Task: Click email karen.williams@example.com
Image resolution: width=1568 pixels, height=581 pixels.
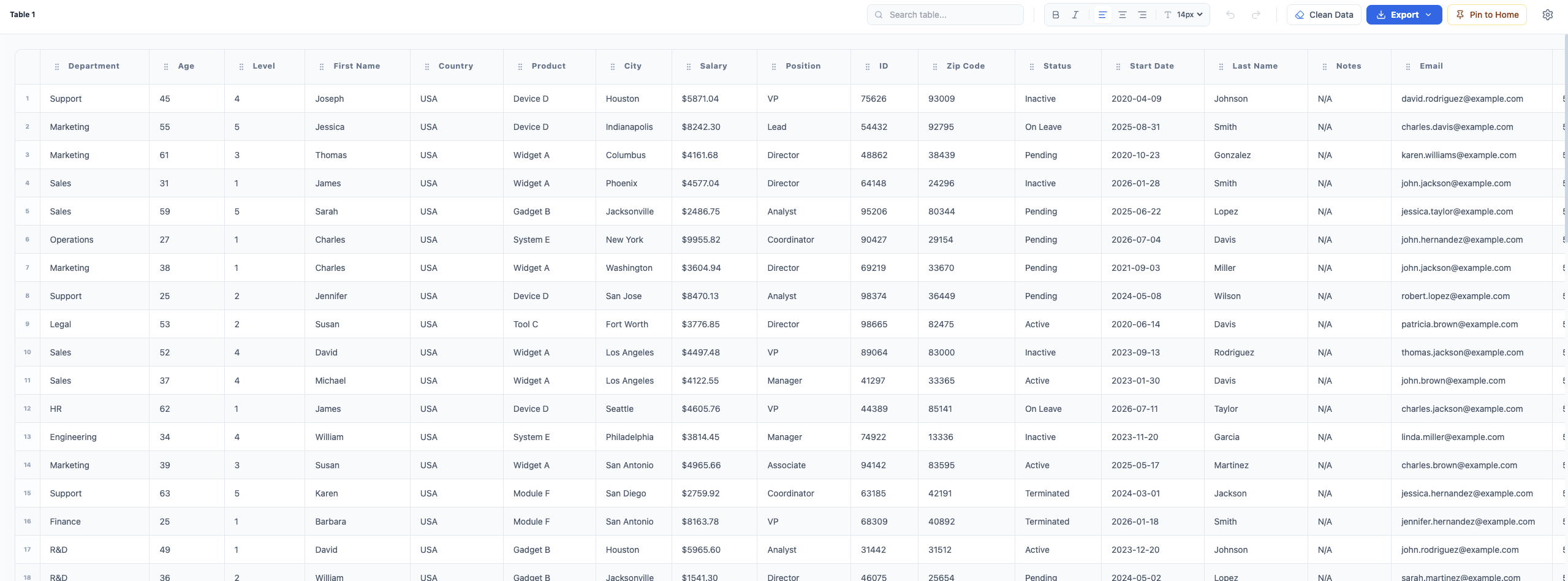Action: [1471, 155]
